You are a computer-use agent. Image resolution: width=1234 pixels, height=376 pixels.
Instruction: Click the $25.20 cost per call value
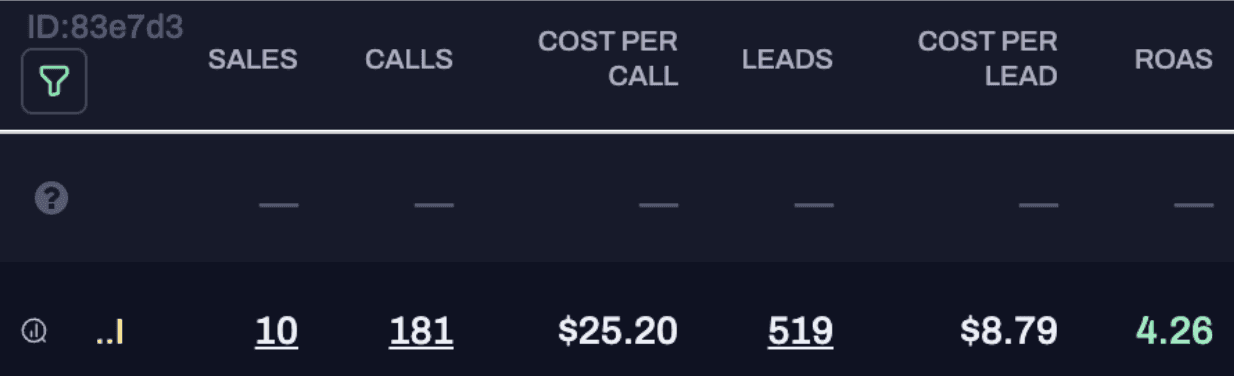coord(618,330)
